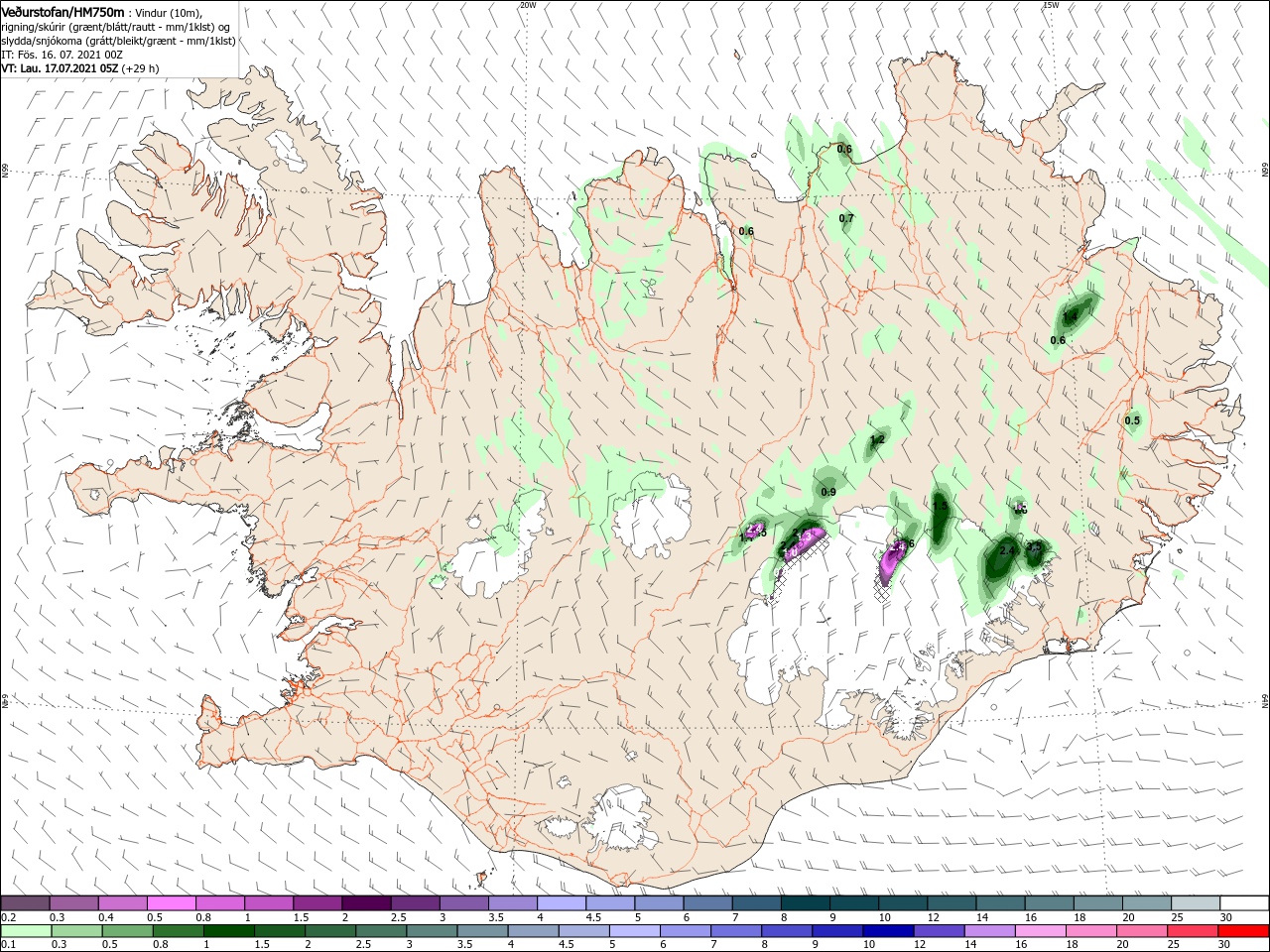Choose the light grey swatch between 25 and 30, upper scale
The height and width of the screenshot is (952, 1270).
point(1195,903)
